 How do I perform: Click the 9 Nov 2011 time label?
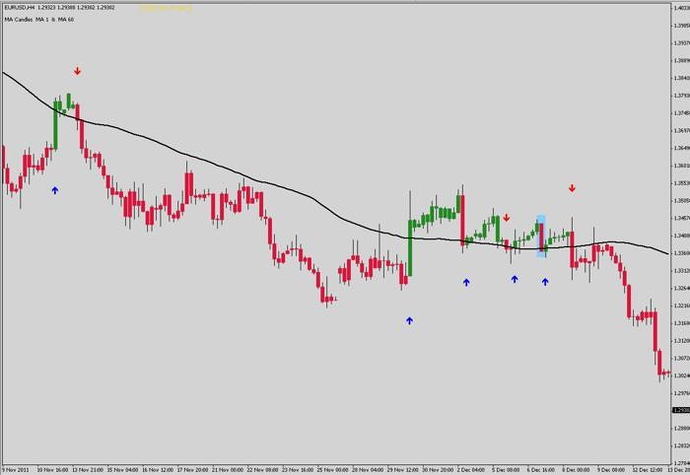pyautogui.click(x=16, y=469)
